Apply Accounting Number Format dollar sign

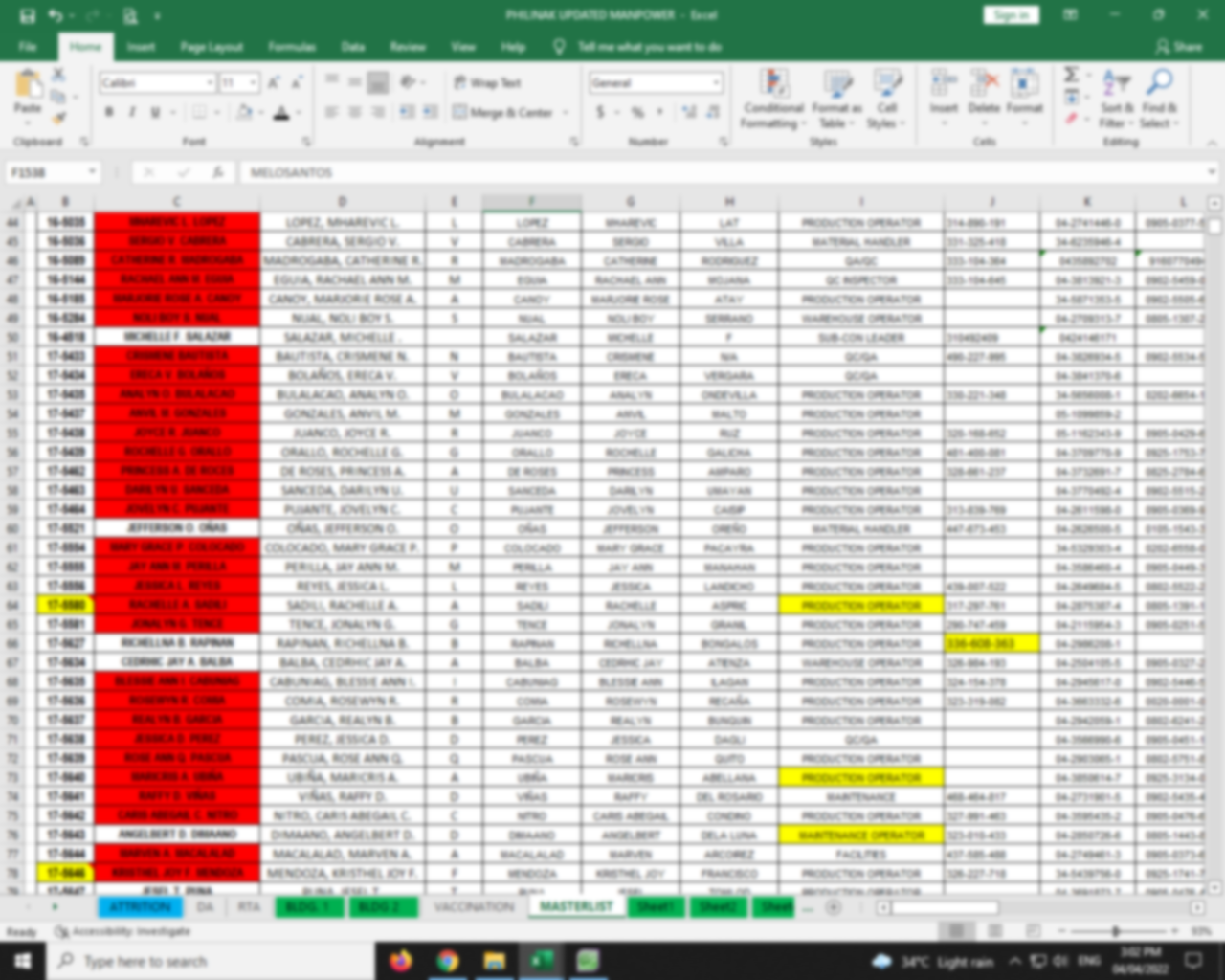[600, 112]
